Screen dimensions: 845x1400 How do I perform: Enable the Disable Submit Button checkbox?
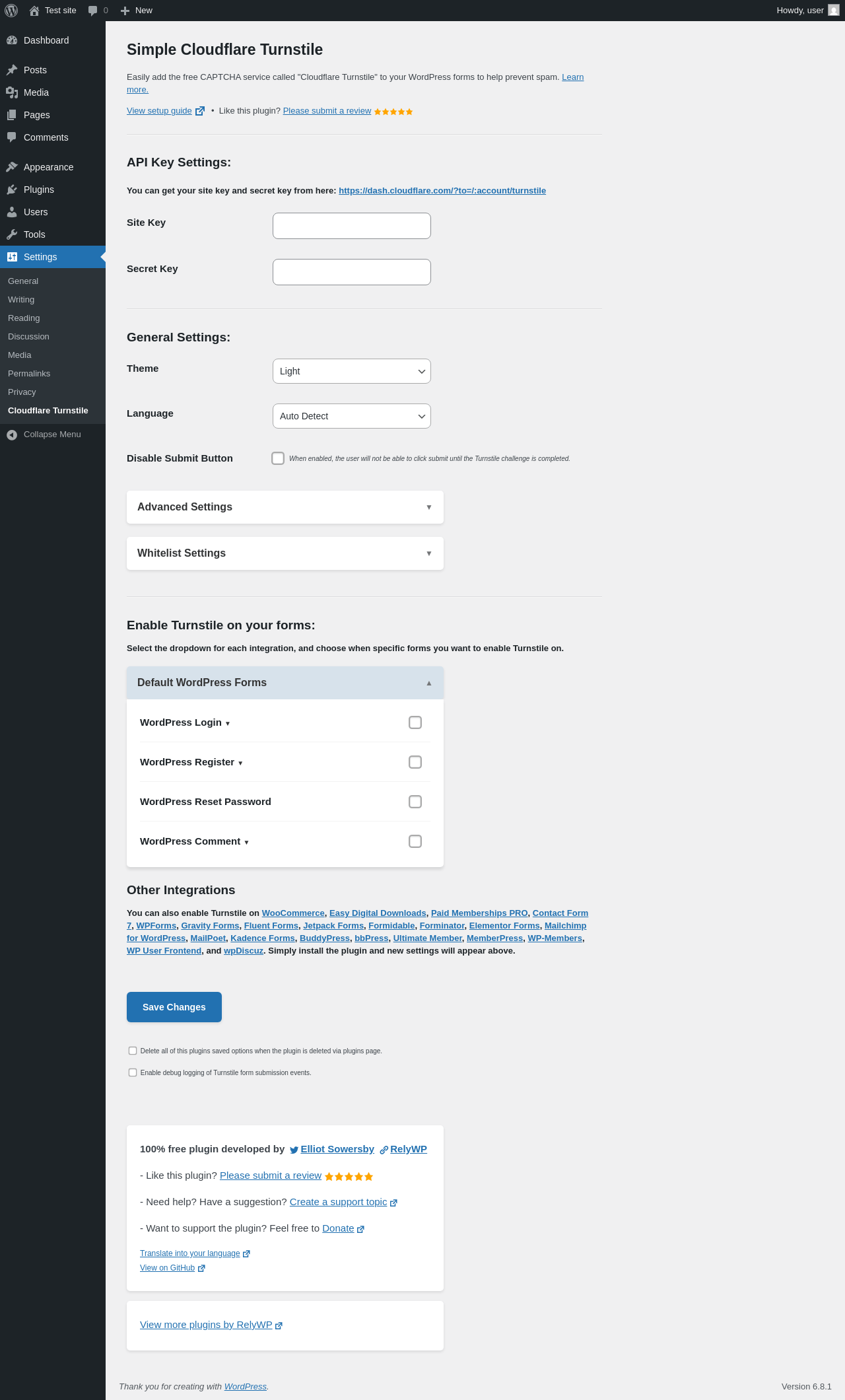click(x=278, y=458)
